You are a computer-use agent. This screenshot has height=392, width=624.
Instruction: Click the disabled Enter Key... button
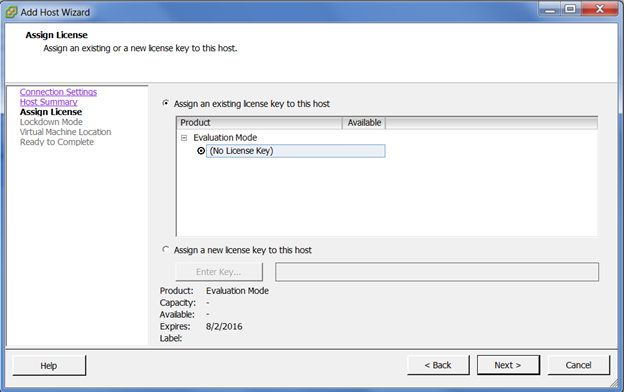218,272
